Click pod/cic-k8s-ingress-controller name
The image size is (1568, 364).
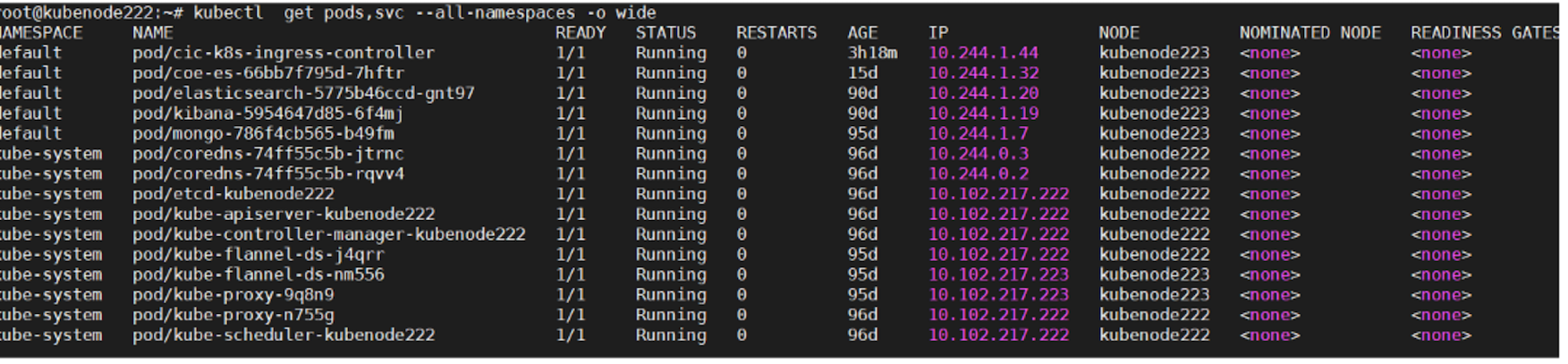pyautogui.click(x=284, y=53)
